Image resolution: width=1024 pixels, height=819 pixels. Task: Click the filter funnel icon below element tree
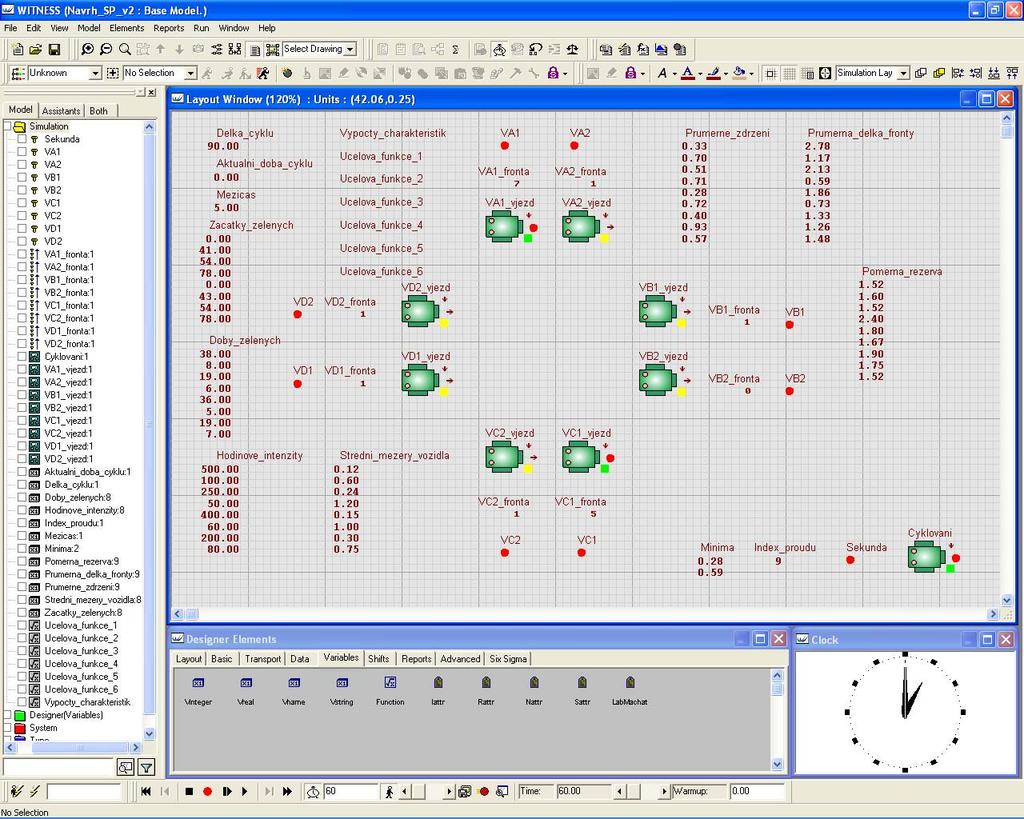click(x=148, y=767)
